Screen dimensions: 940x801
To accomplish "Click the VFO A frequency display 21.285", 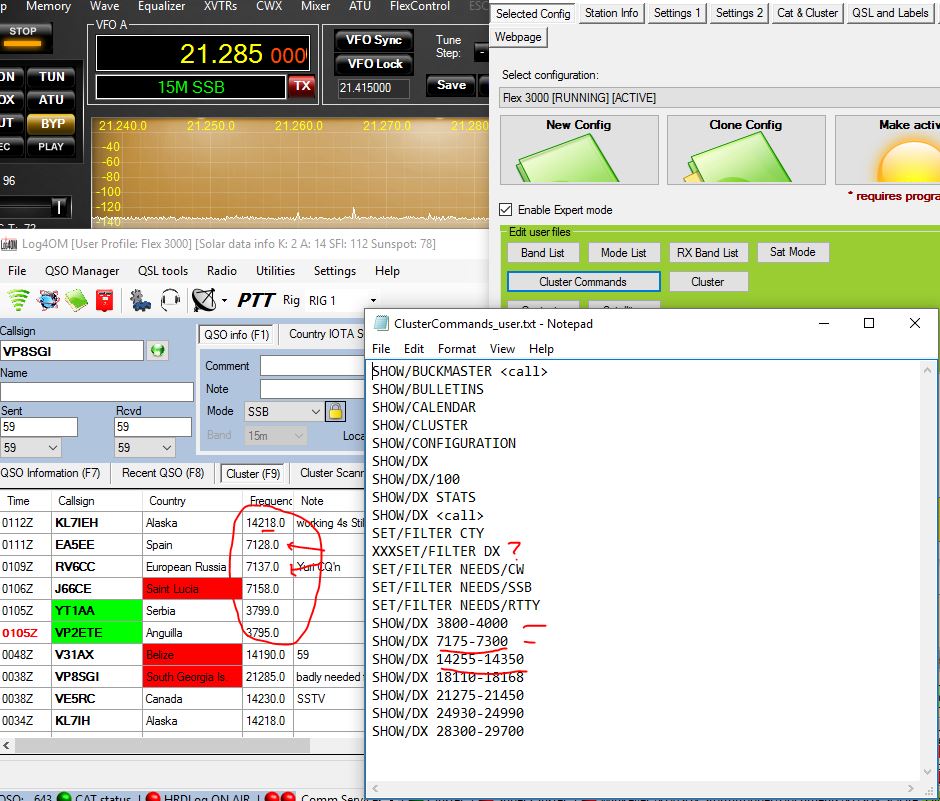I will pyautogui.click(x=203, y=54).
